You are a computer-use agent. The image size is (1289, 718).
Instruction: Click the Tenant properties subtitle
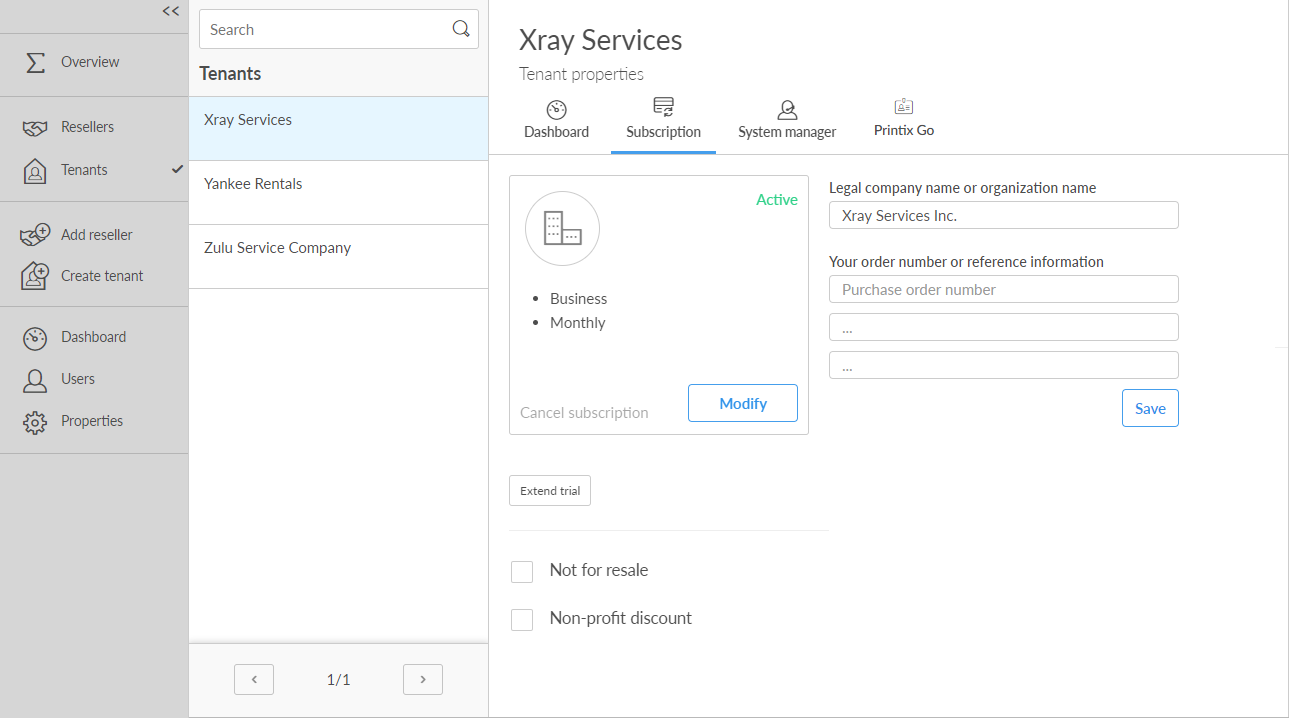[x=581, y=74]
